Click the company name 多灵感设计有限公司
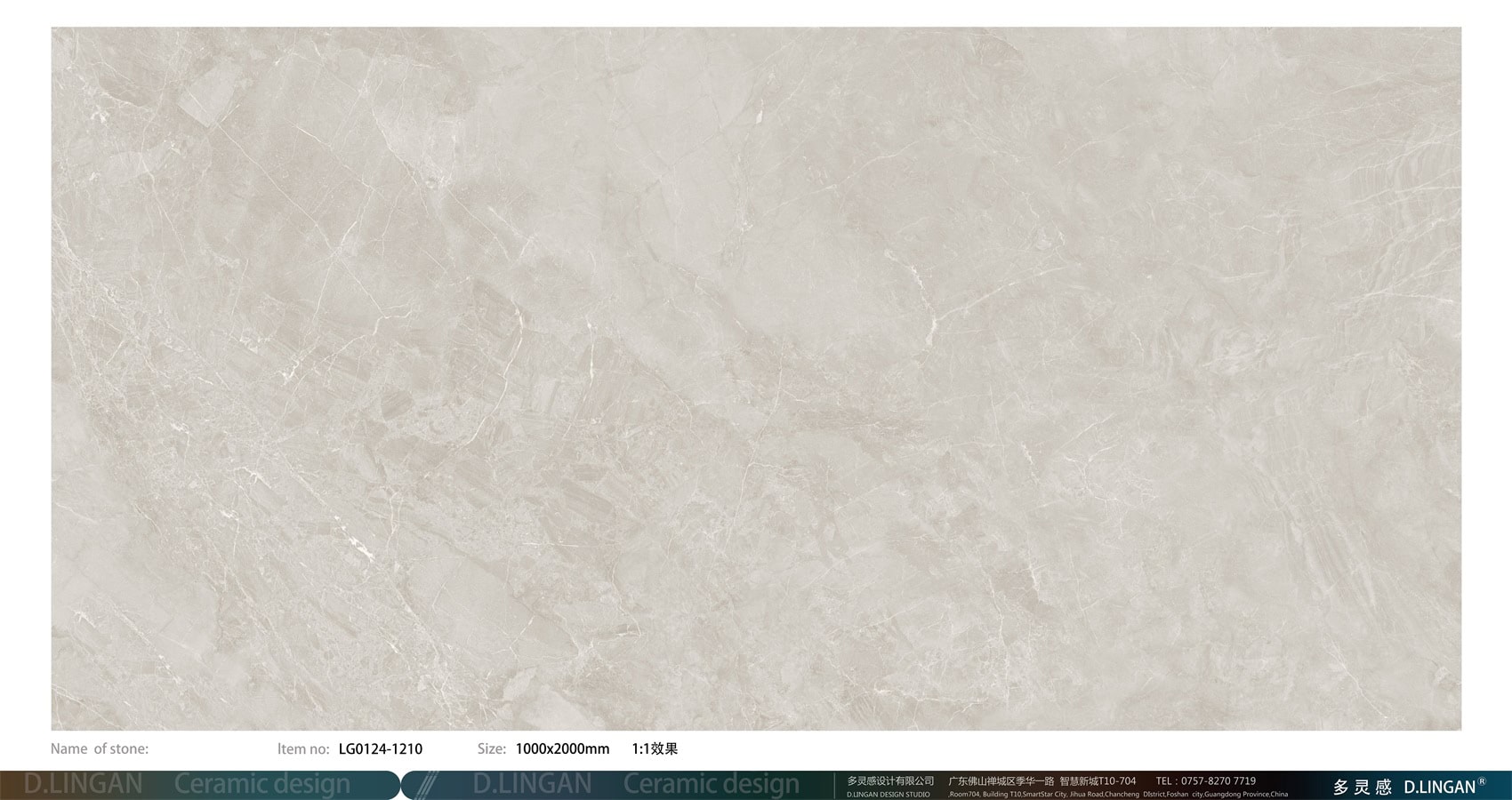Image resolution: width=1512 pixels, height=800 pixels. coord(890,780)
